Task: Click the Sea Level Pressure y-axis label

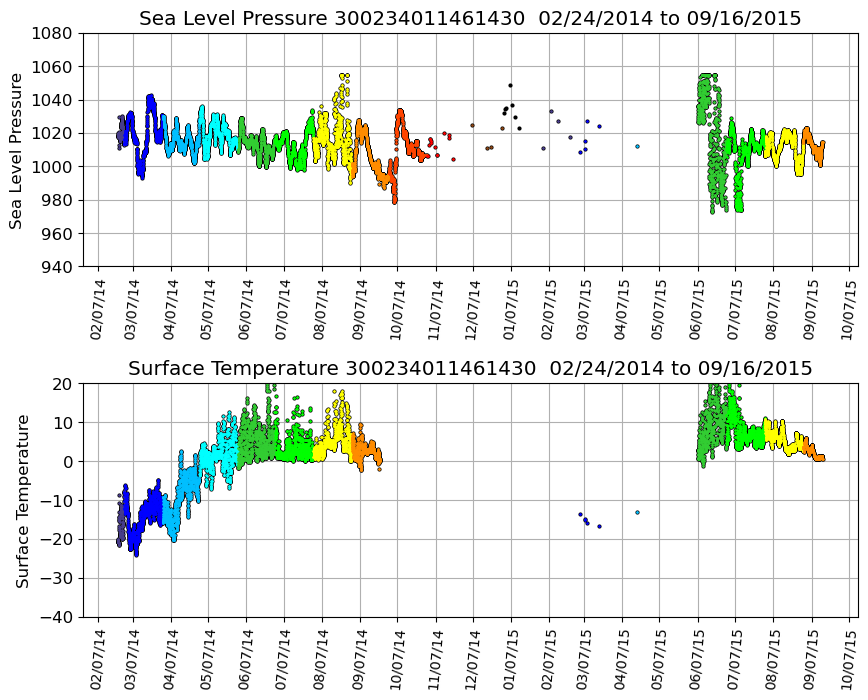Action: pos(16,150)
